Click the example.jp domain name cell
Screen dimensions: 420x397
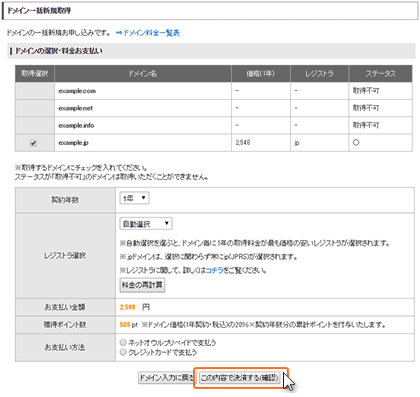(x=143, y=143)
